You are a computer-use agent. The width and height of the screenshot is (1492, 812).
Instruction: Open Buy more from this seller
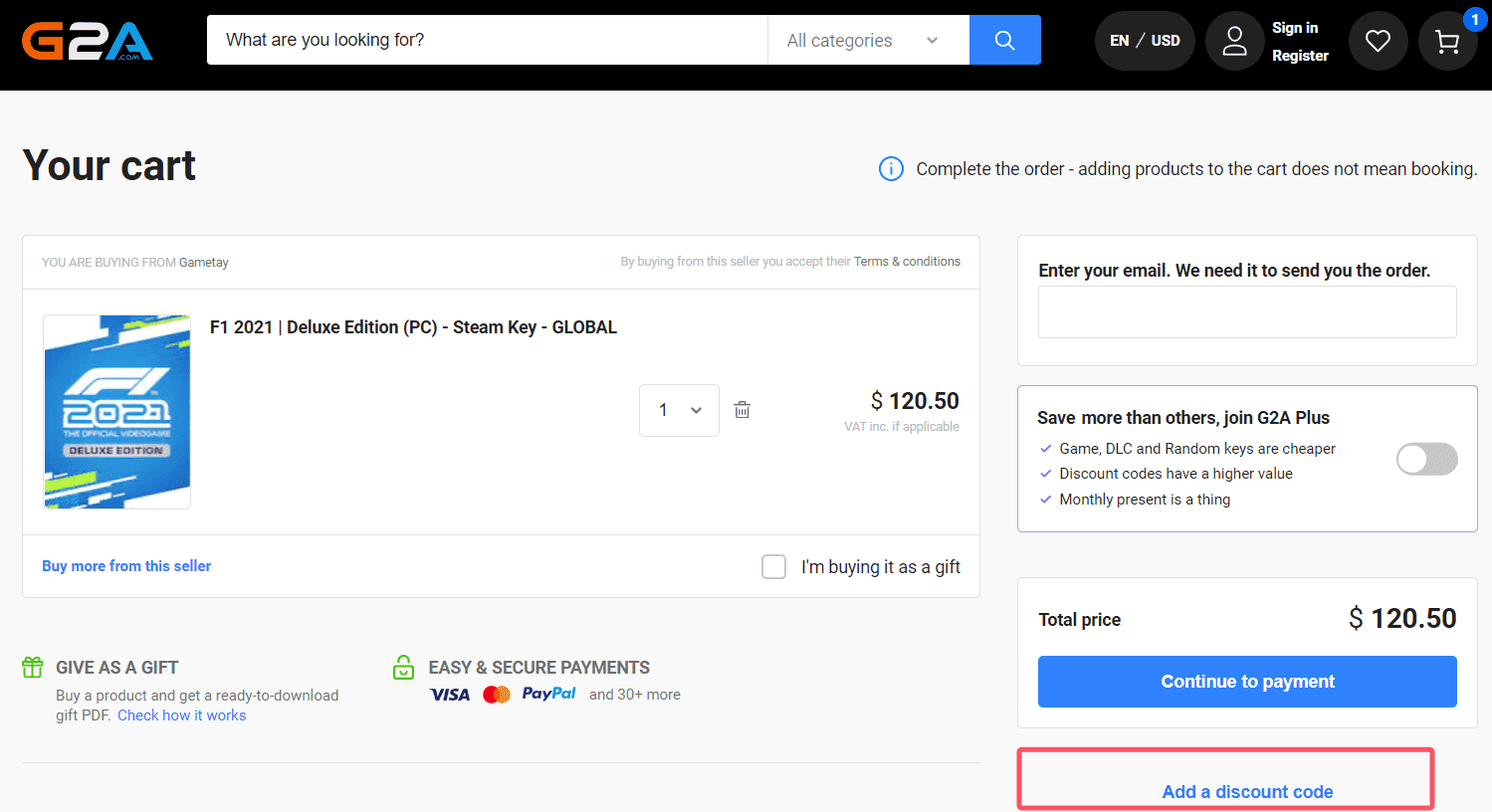click(x=126, y=566)
